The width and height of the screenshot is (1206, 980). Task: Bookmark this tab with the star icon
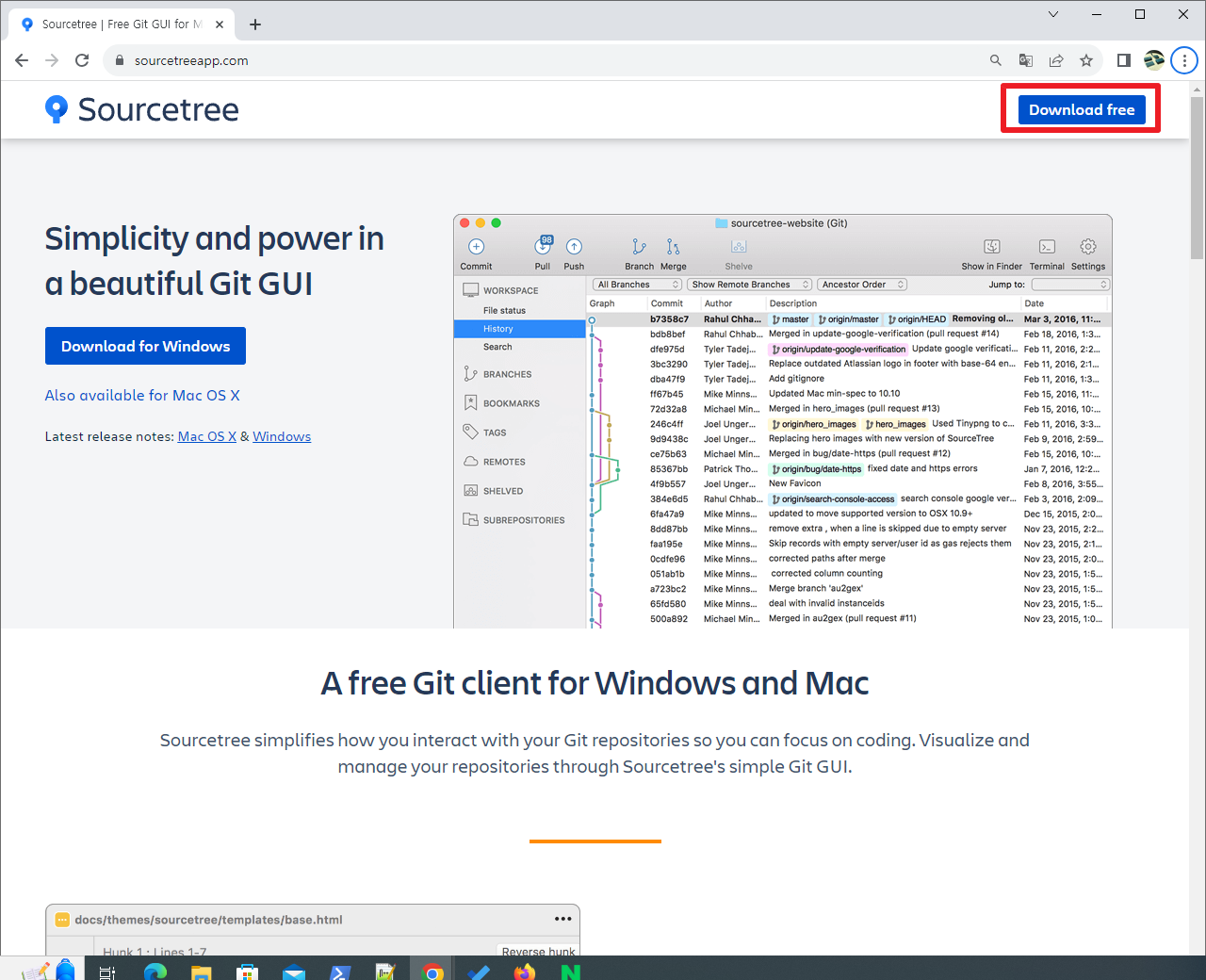click(x=1086, y=60)
